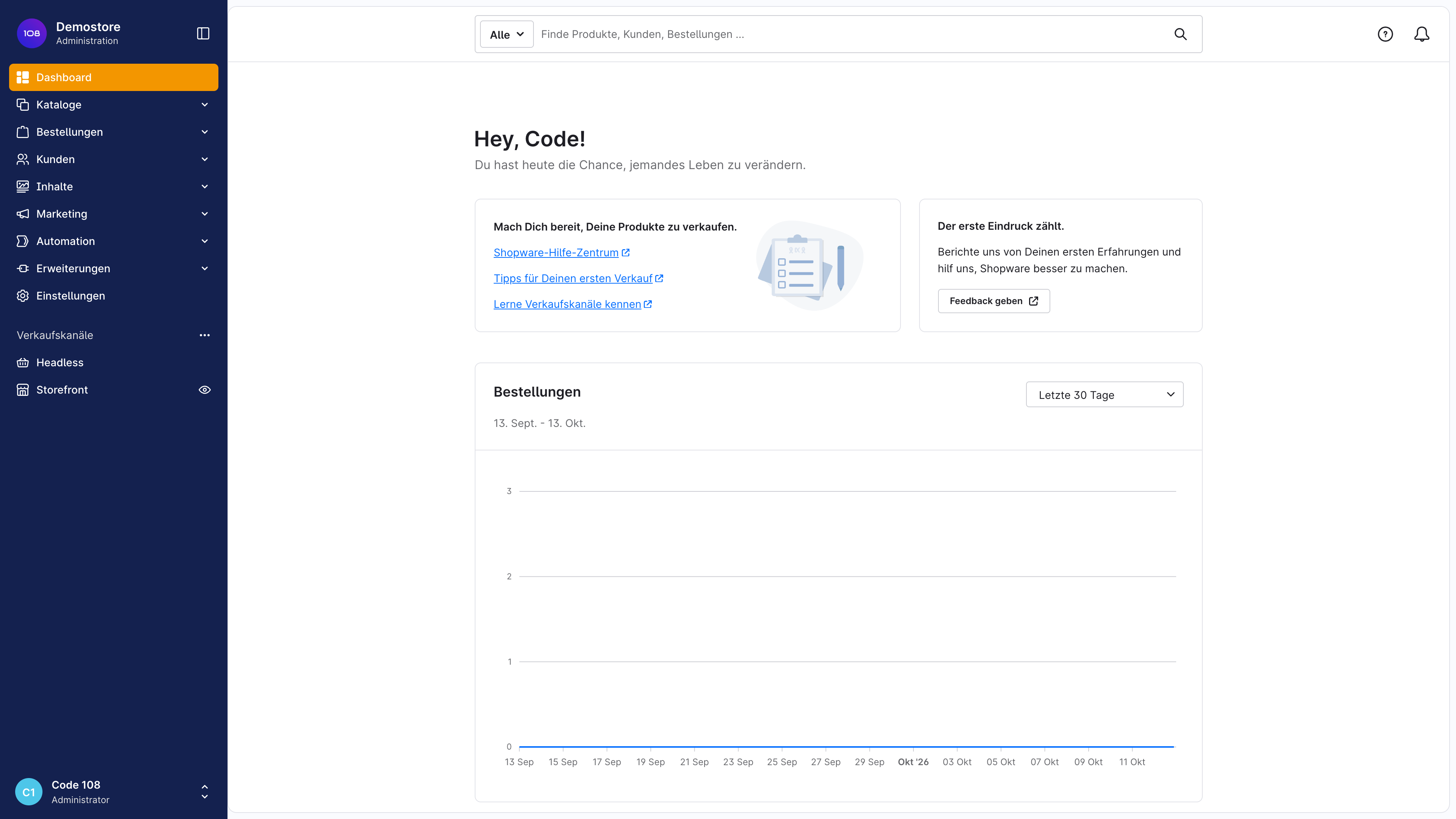
Task: Click the Demostore 108 logo avatar
Action: point(31,33)
